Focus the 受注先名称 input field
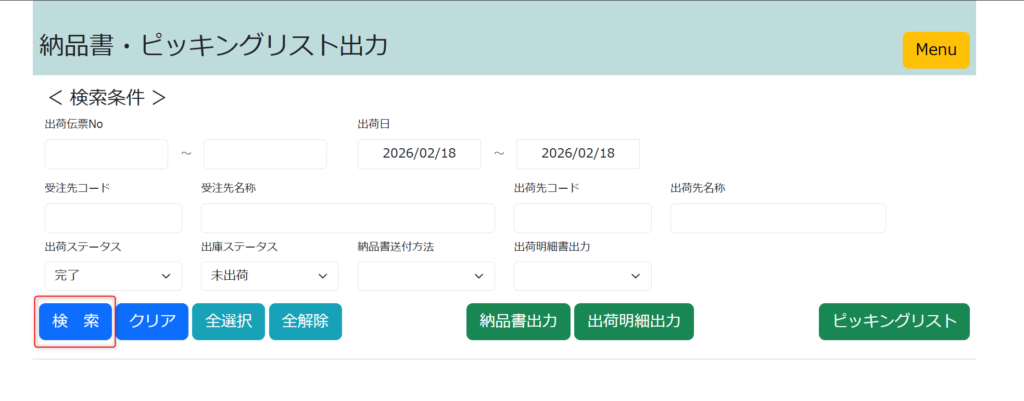The width and height of the screenshot is (1024, 401). pos(347,218)
